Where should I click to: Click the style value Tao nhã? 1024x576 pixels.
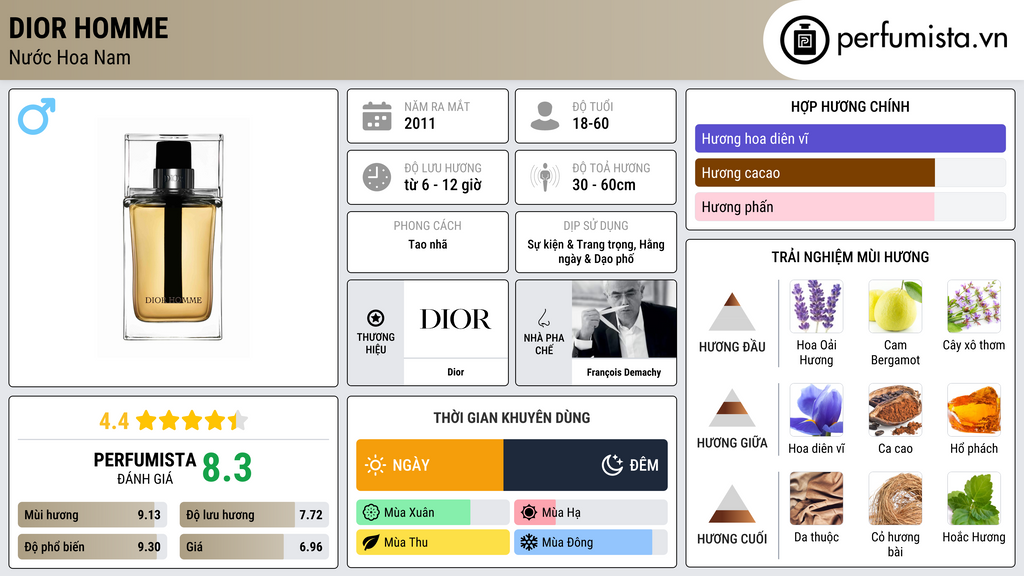coord(428,244)
